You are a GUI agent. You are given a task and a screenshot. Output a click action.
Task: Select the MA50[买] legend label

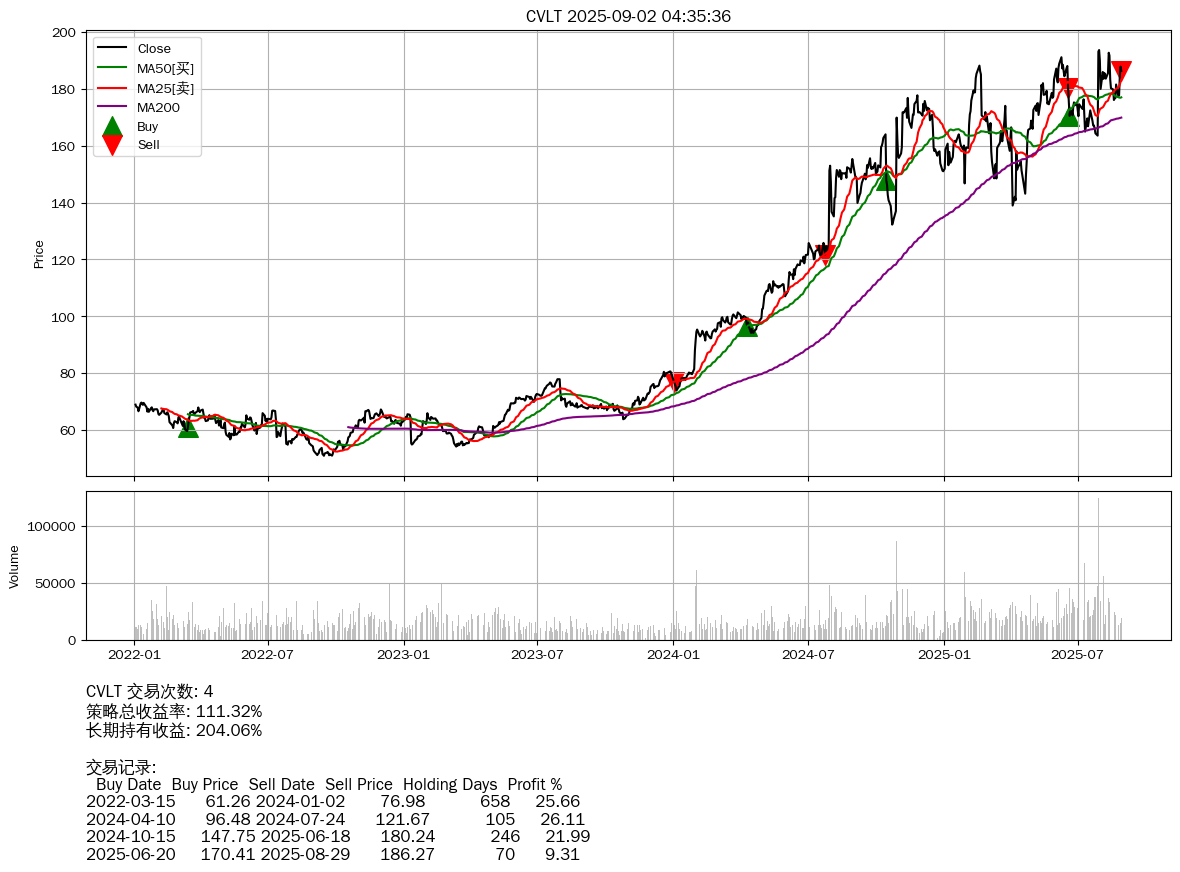165,68
